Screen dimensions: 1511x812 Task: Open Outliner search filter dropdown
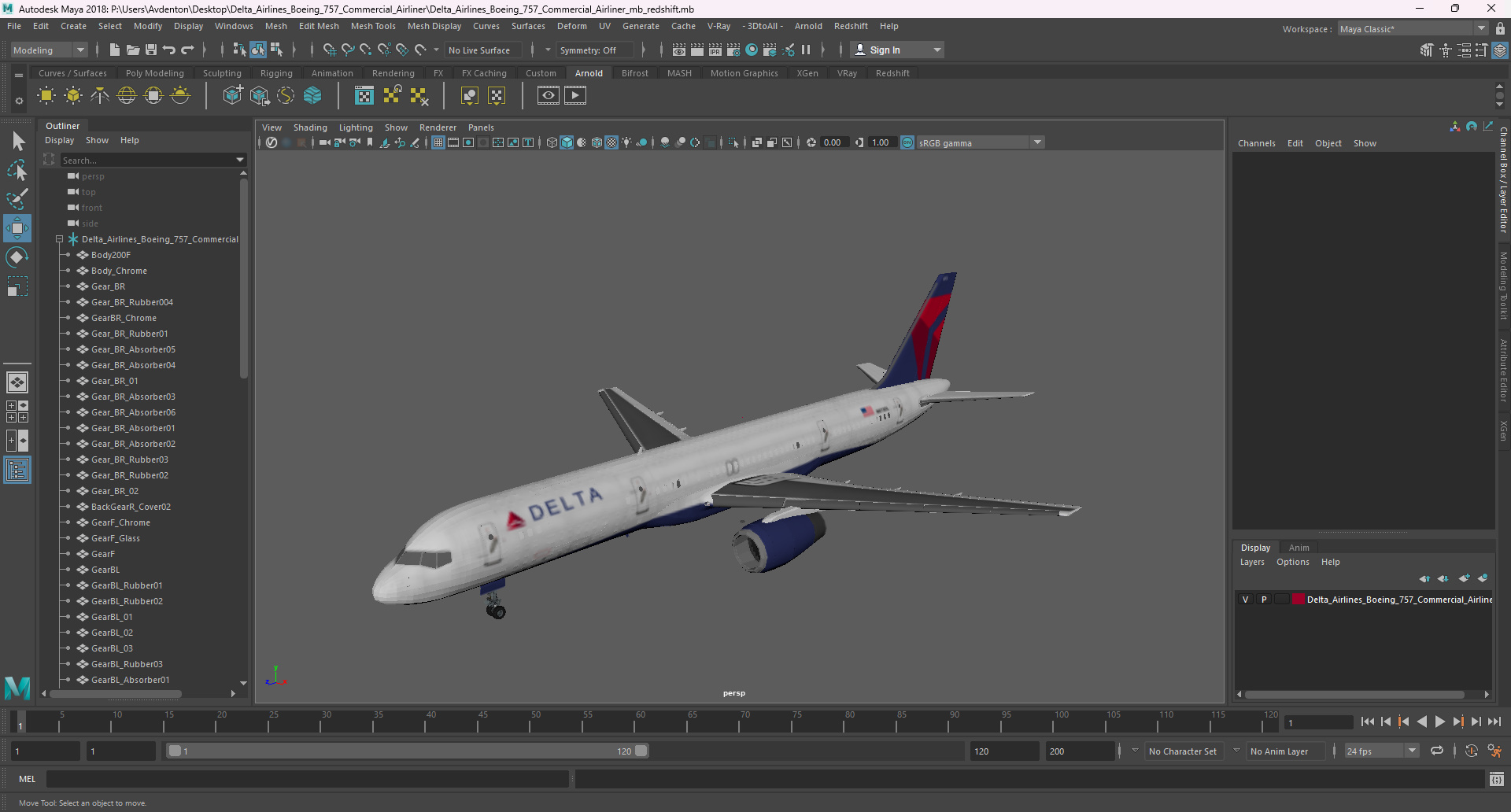click(240, 160)
